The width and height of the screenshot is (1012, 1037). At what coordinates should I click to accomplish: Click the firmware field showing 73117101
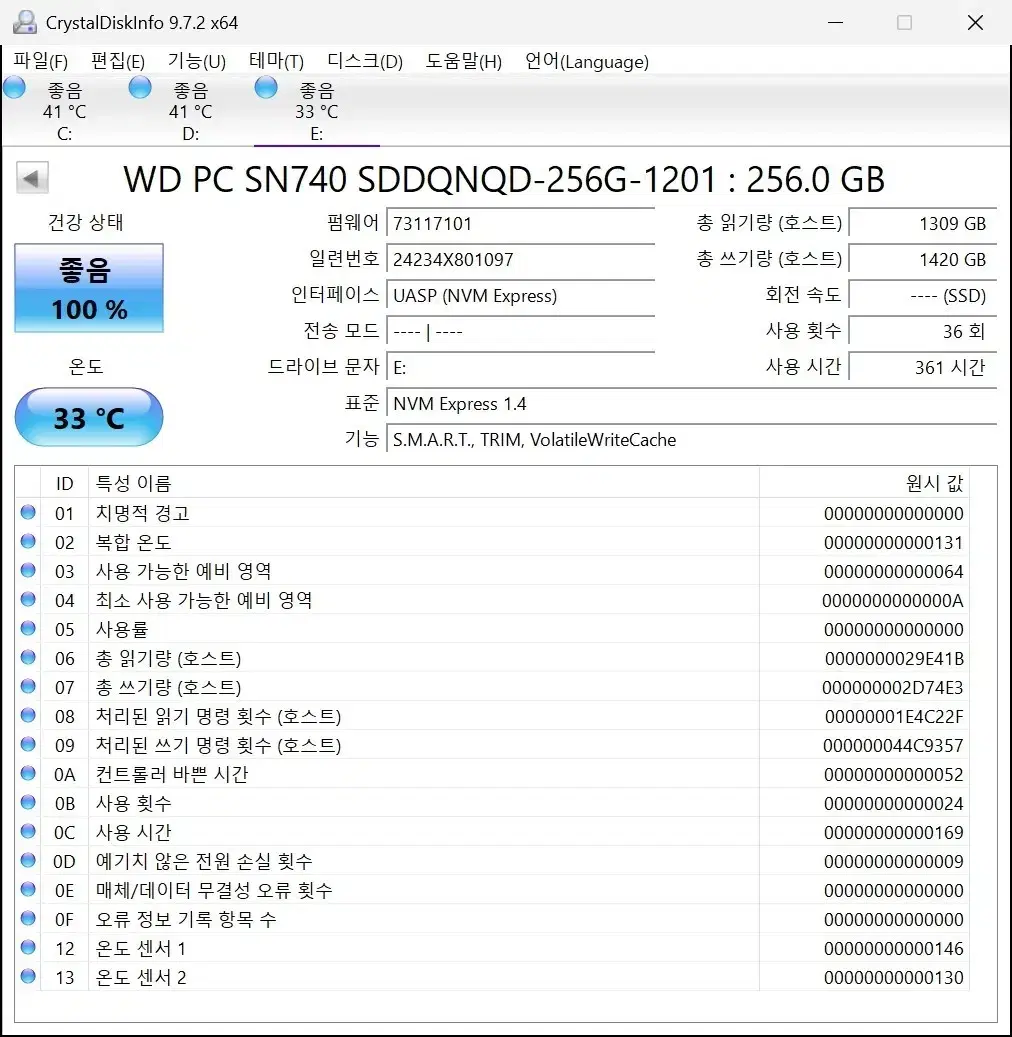(x=520, y=223)
